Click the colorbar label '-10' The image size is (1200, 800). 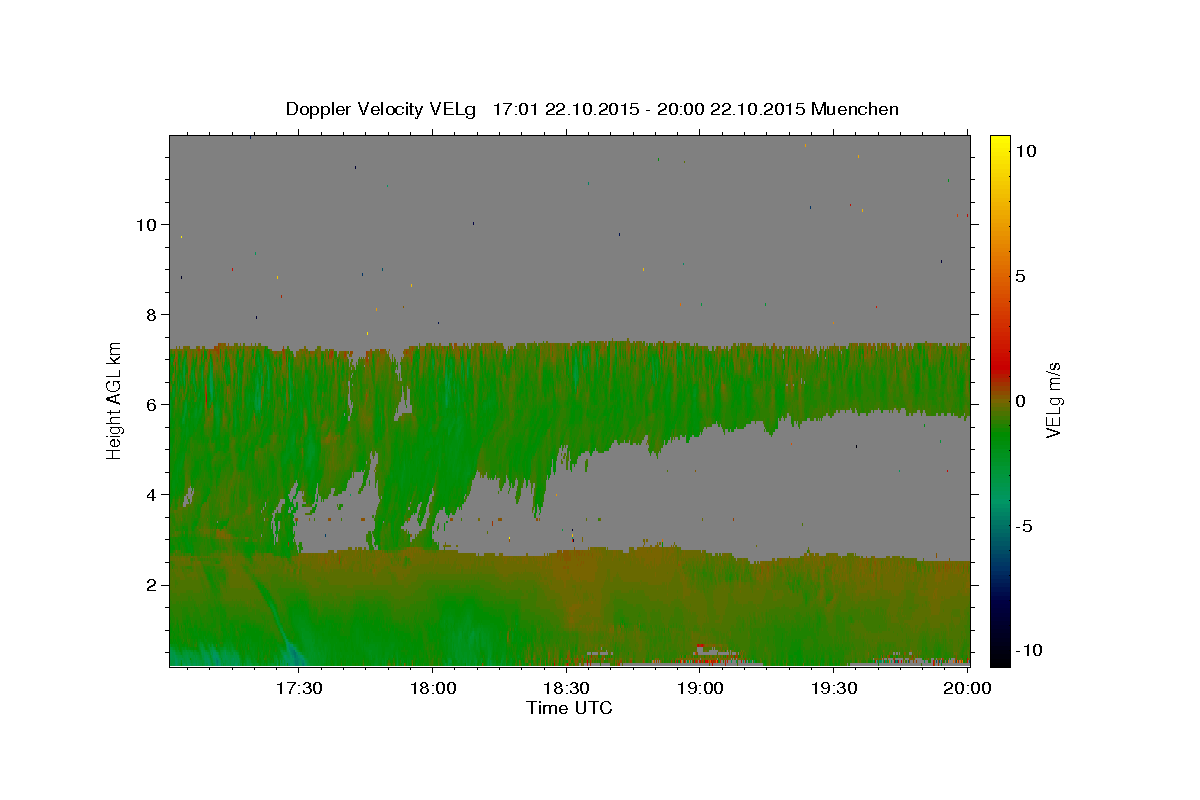pyautogui.click(x=1028, y=651)
